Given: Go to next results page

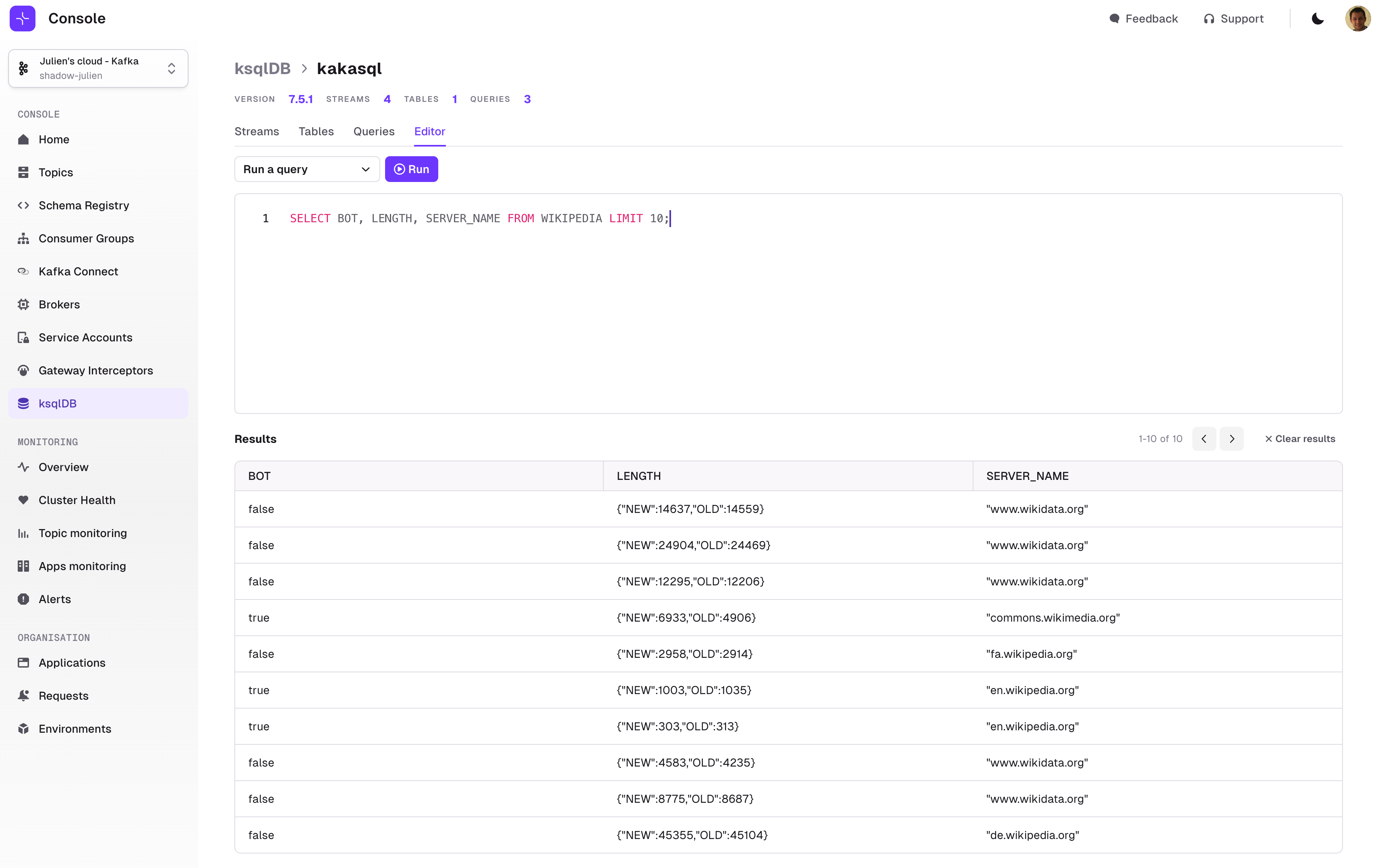Looking at the screenshot, I should 1231,438.
